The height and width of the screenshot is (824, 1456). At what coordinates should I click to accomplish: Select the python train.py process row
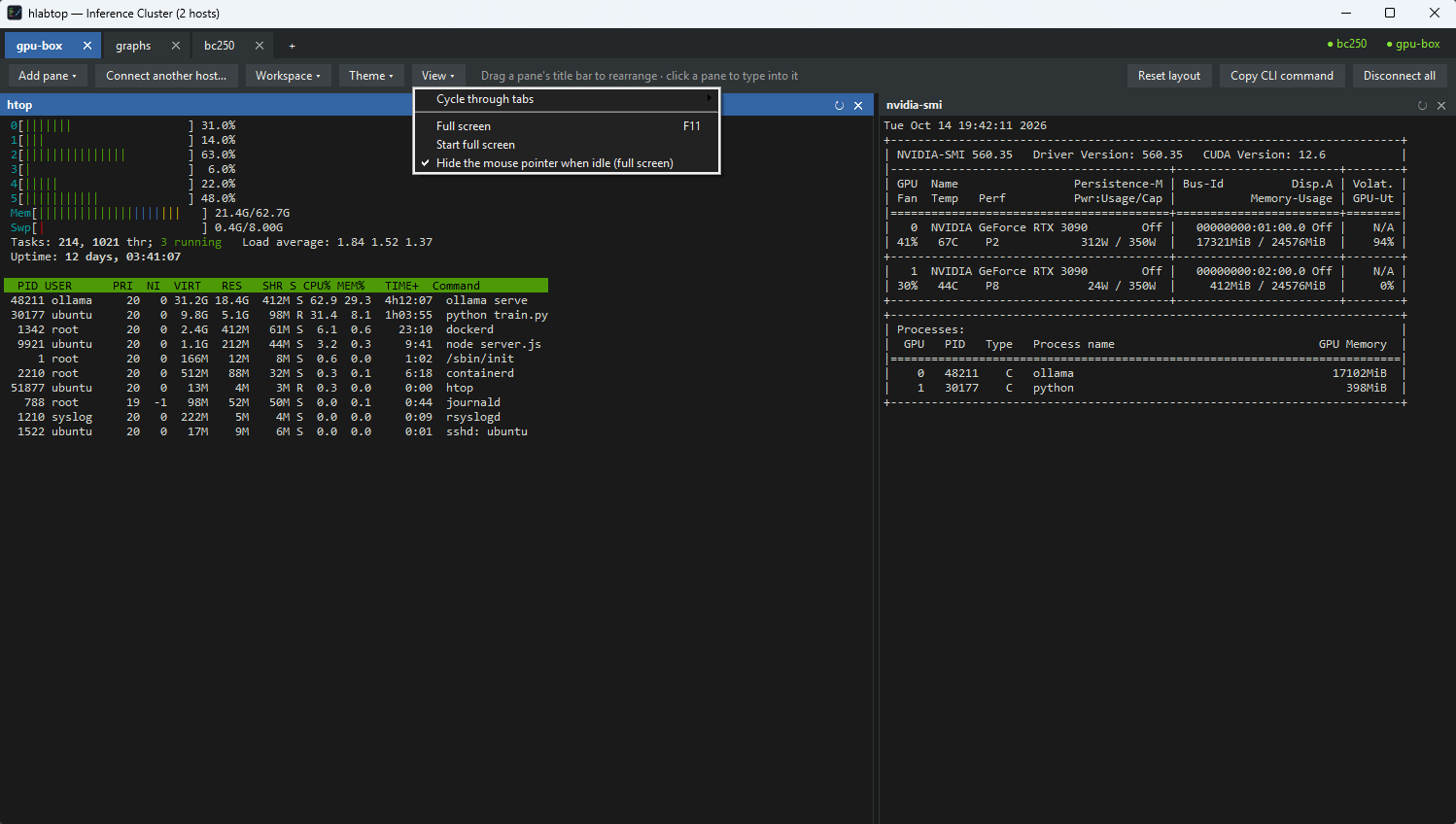pyautogui.click(x=276, y=315)
